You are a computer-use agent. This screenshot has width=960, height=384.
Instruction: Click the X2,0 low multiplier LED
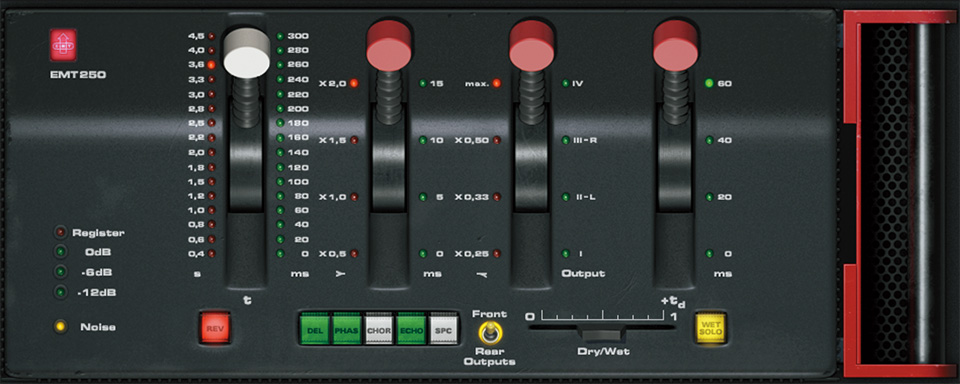(x=354, y=83)
